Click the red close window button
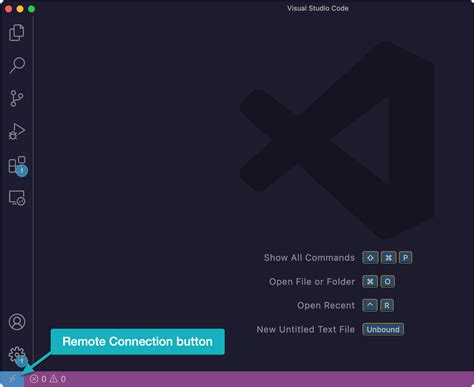This screenshot has width=474, height=387. 9,9
